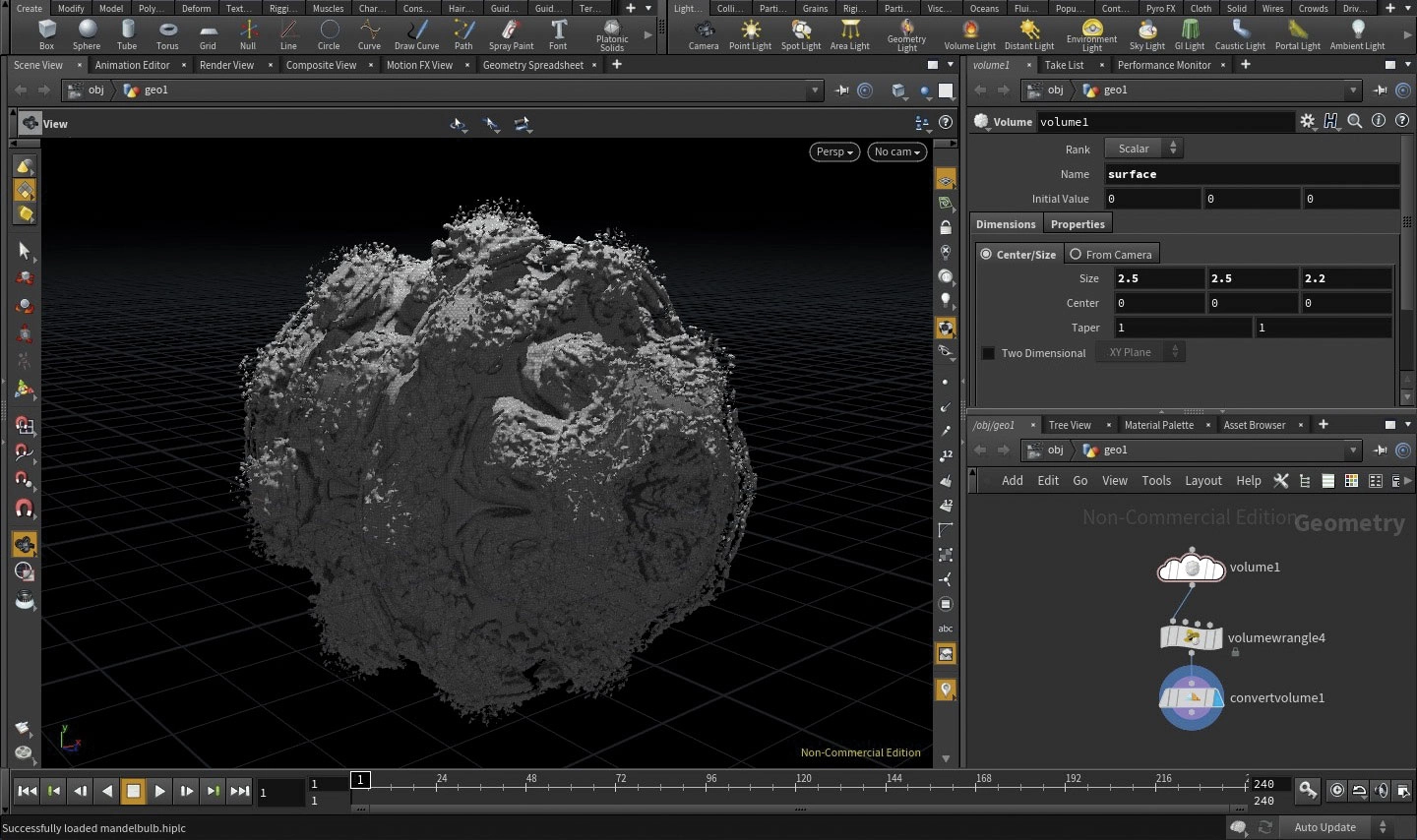Click the Auto Update button
Viewport: 1417px width, 840px height.
(x=1325, y=827)
